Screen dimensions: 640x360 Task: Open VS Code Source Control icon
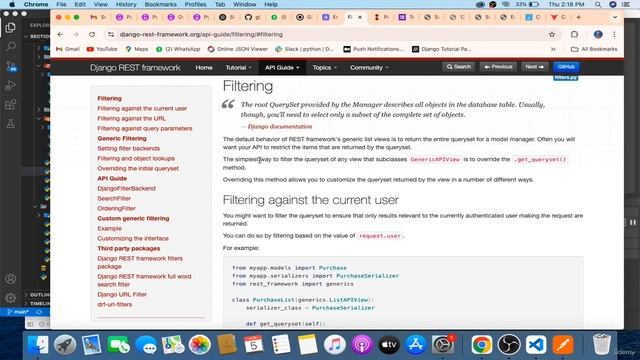pyautogui.click(x=11, y=66)
